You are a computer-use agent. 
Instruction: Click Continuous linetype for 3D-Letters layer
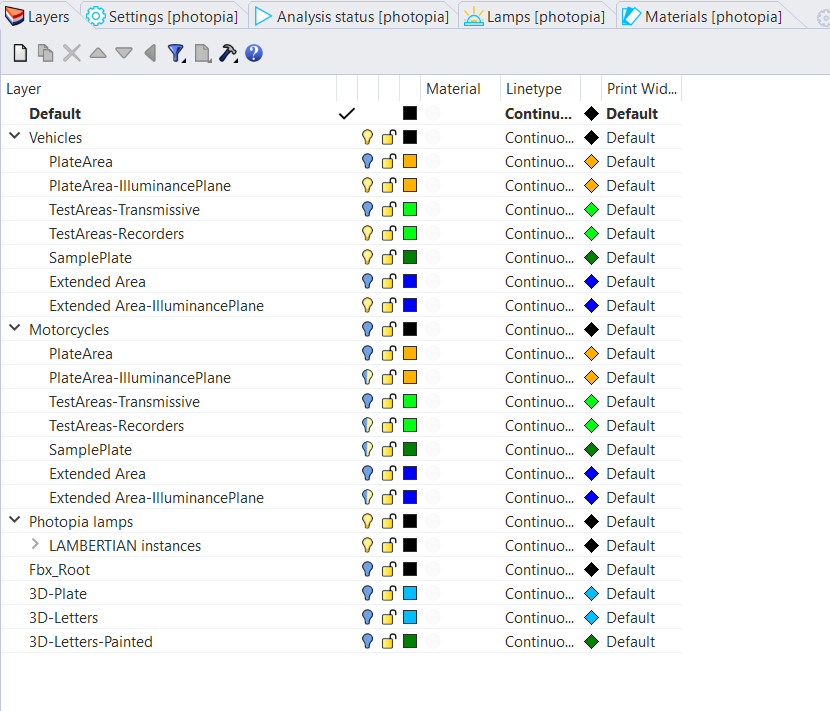pyautogui.click(x=539, y=618)
